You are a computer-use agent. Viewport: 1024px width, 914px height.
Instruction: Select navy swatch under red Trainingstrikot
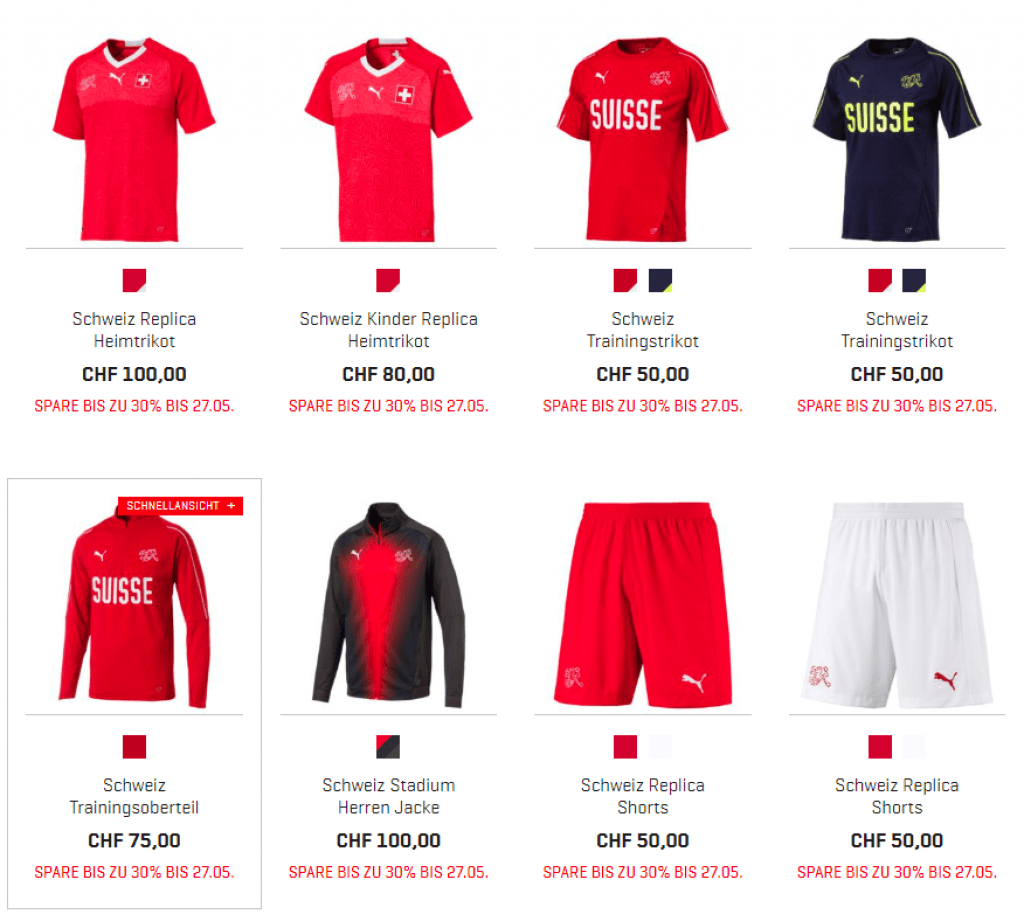pyautogui.click(x=660, y=281)
